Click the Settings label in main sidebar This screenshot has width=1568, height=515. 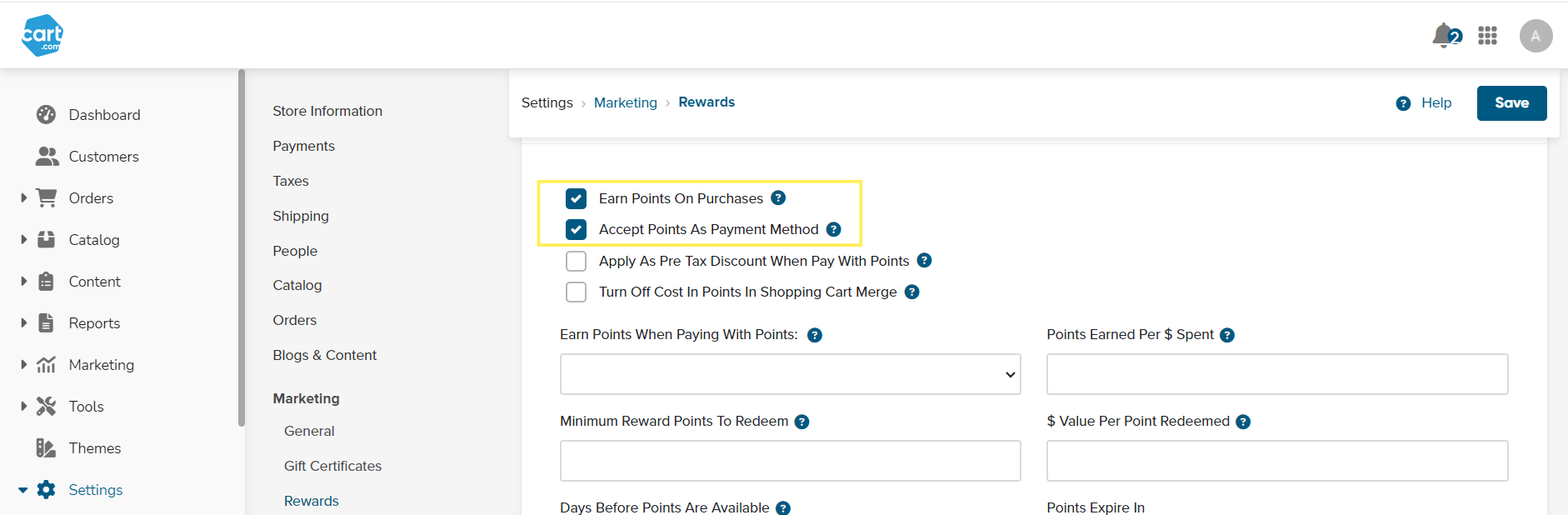click(96, 490)
